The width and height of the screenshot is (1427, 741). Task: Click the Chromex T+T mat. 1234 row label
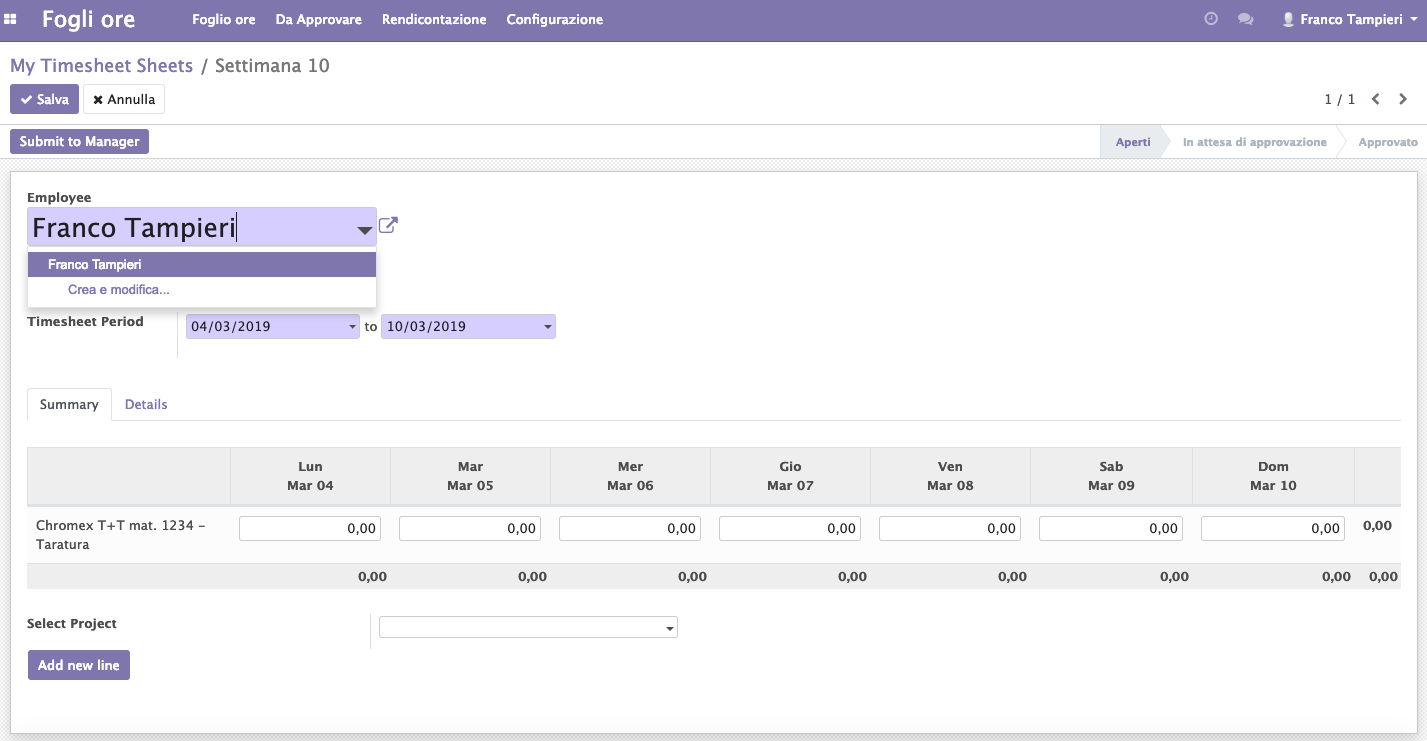point(120,535)
